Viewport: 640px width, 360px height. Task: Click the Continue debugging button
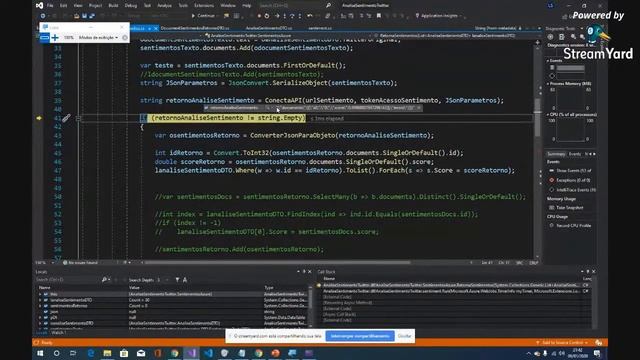203,16
